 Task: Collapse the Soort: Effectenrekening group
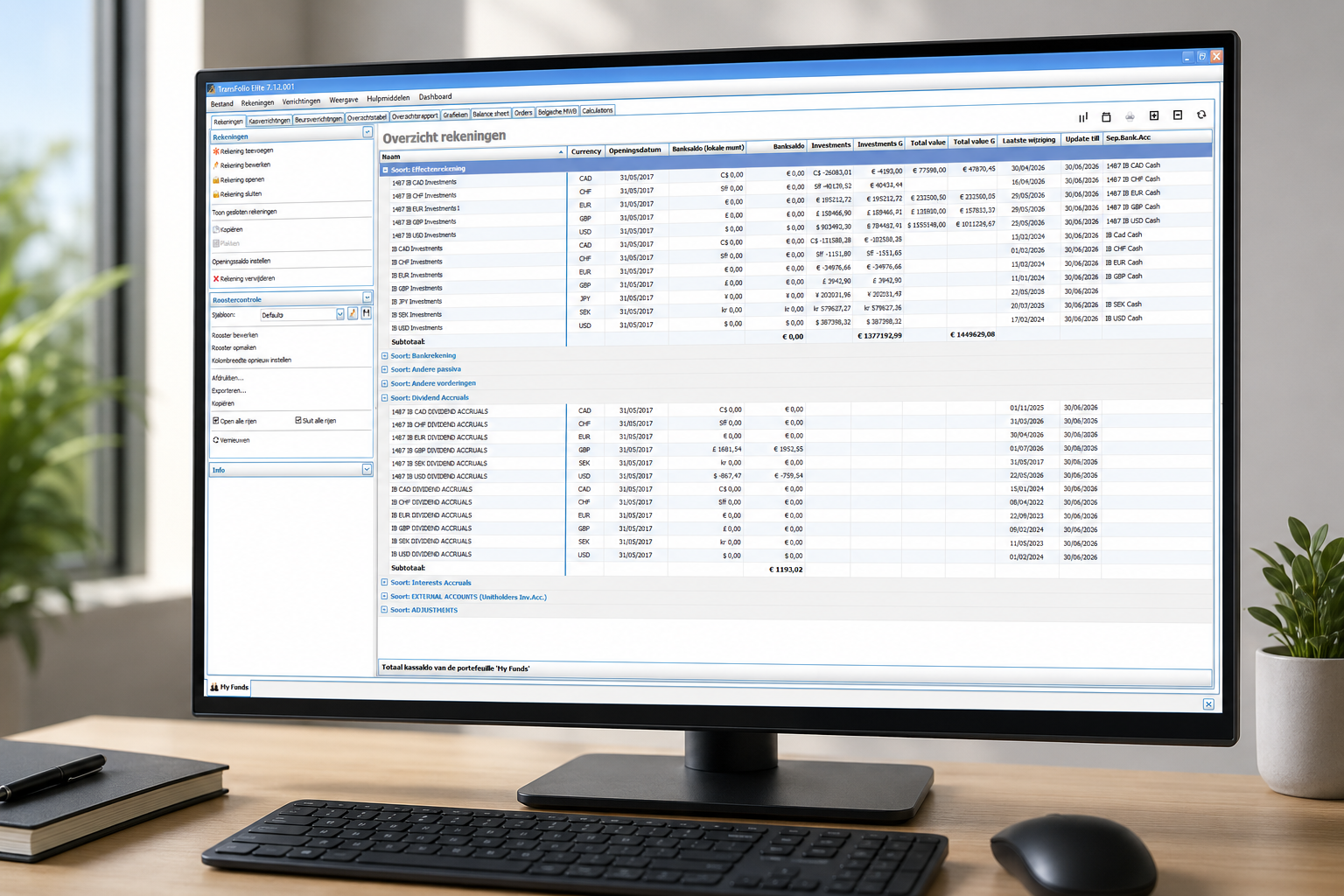click(x=385, y=170)
